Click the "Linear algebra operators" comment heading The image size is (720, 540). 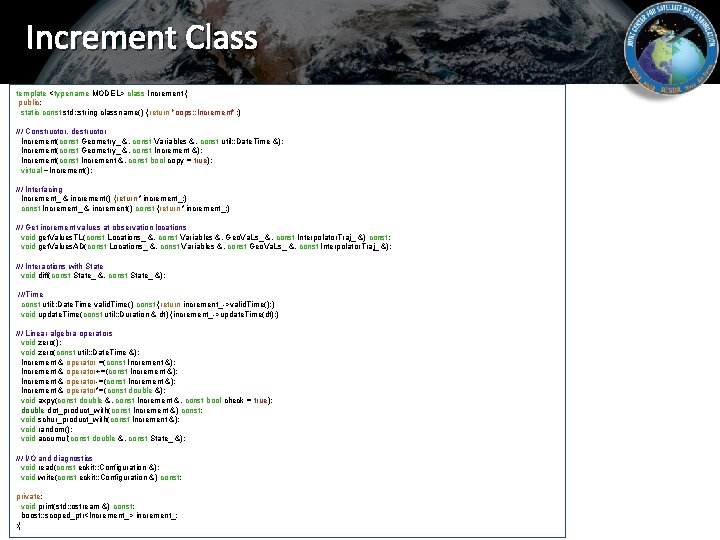(x=64, y=333)
